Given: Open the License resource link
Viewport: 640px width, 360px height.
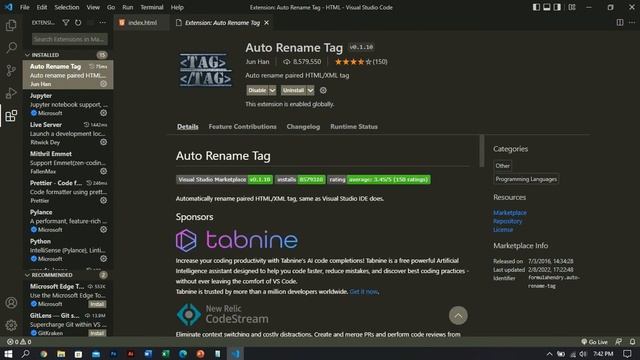Looking at the screenshot, I should (503, 230).
